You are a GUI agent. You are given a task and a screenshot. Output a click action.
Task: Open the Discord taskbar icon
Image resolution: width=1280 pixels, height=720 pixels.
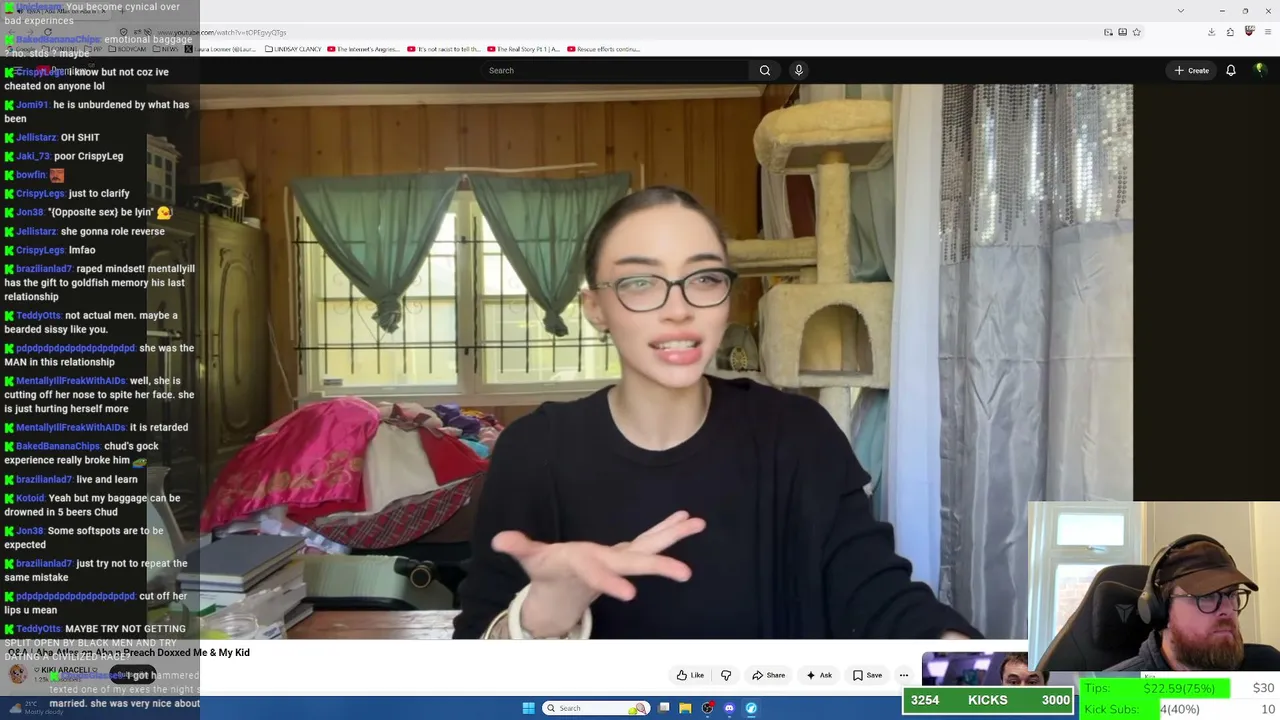click(x=729, y=708)
